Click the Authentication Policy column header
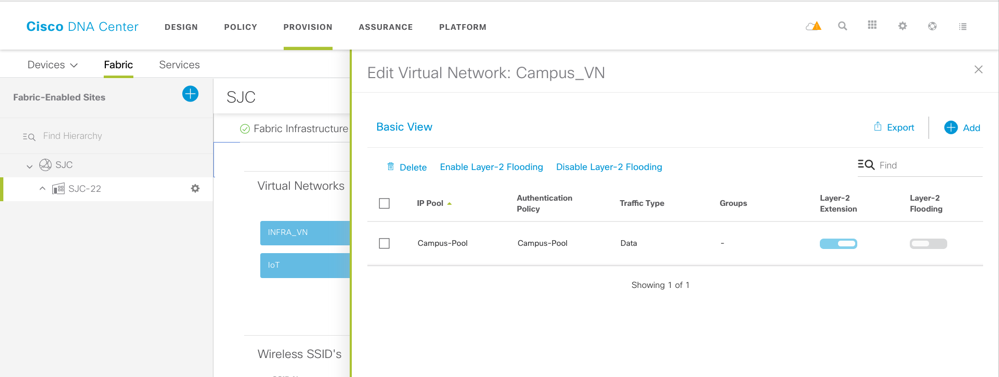 click(x=545, y=204)
